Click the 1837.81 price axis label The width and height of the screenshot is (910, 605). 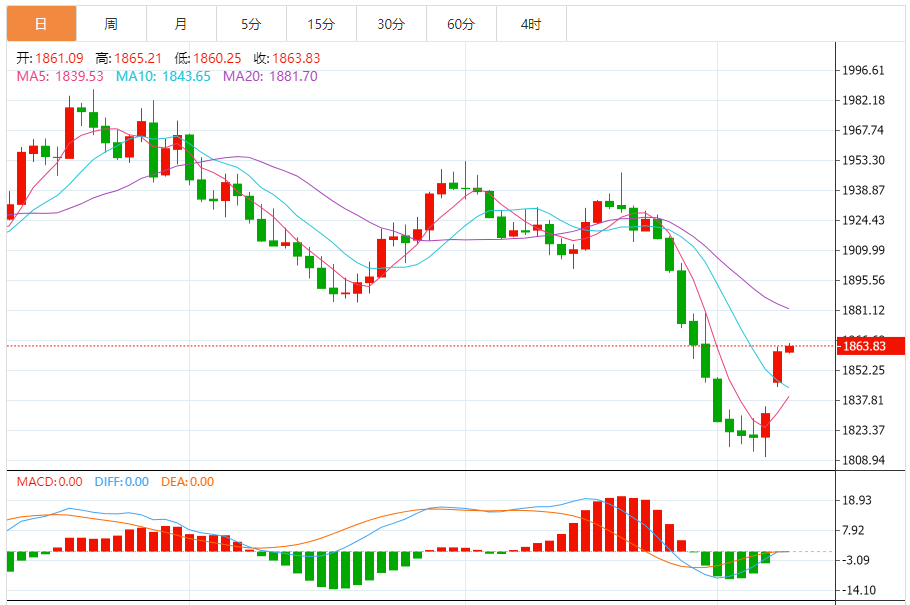(864, 400)
